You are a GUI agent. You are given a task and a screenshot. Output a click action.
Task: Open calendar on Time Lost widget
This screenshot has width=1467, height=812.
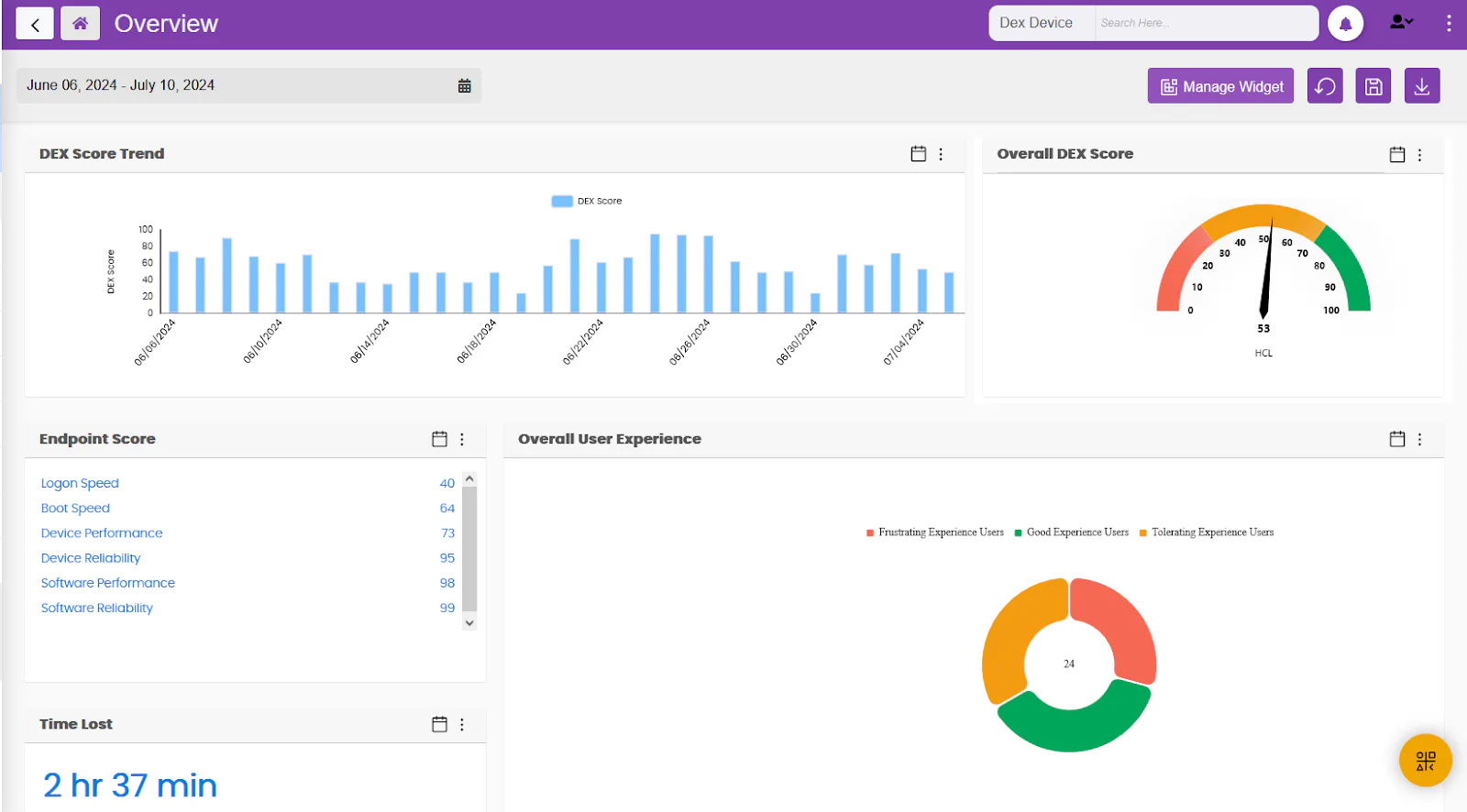pyautogui.click(x=440, y=724)
